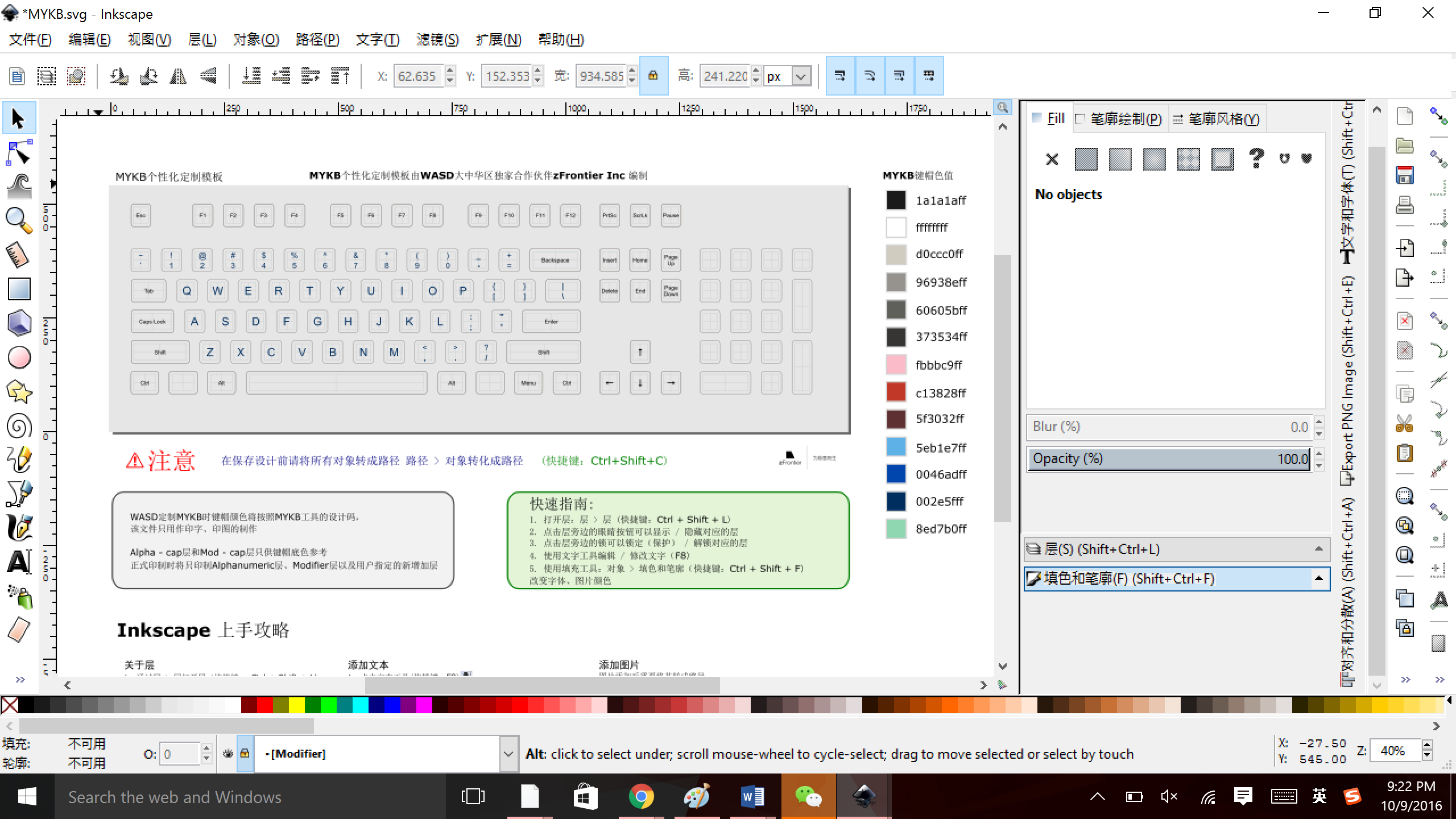Open the [Modifier] layer dropdown
This screenshot has width=1456, height=819.
508,754
